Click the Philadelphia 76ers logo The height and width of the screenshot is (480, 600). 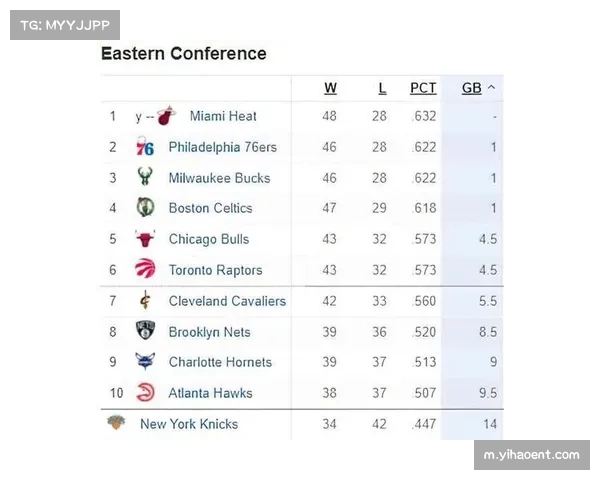tap(145, 148)
